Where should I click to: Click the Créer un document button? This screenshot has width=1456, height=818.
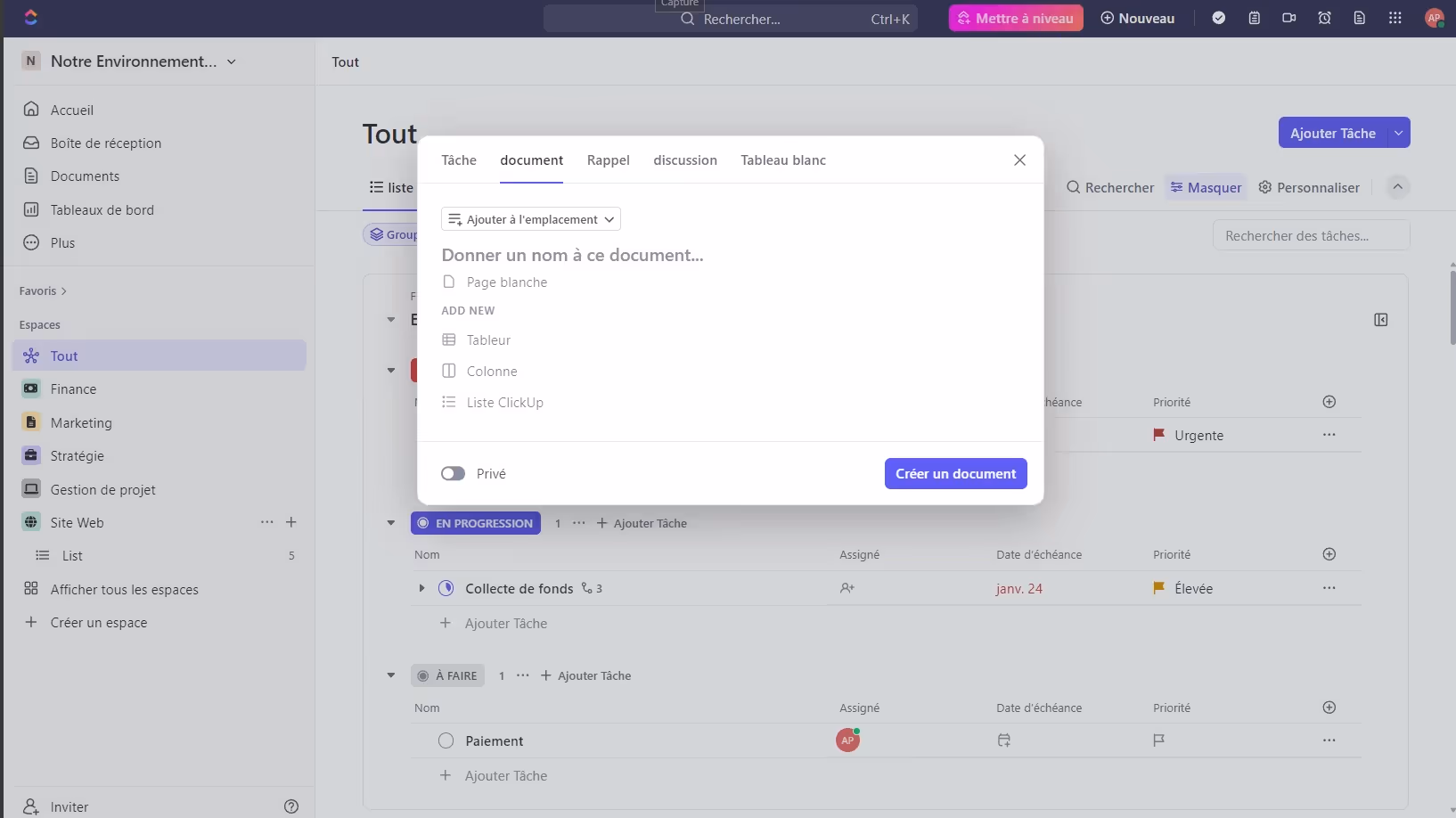tap(955, 473)
